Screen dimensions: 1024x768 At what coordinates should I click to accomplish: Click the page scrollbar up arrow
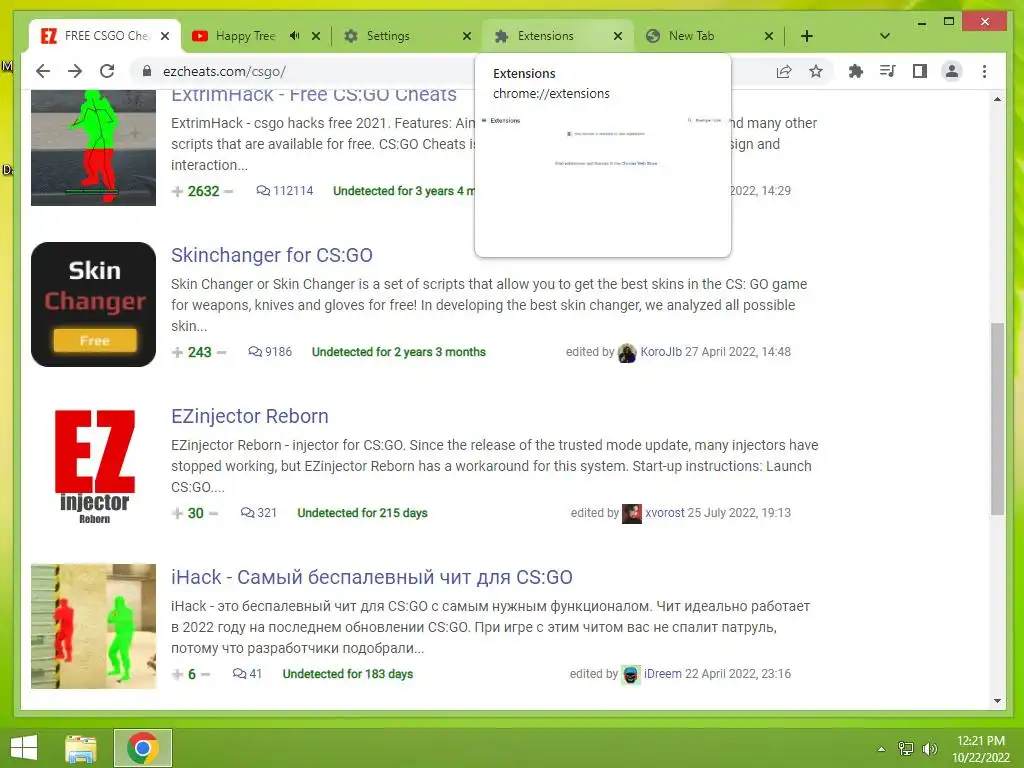[997, 99]
